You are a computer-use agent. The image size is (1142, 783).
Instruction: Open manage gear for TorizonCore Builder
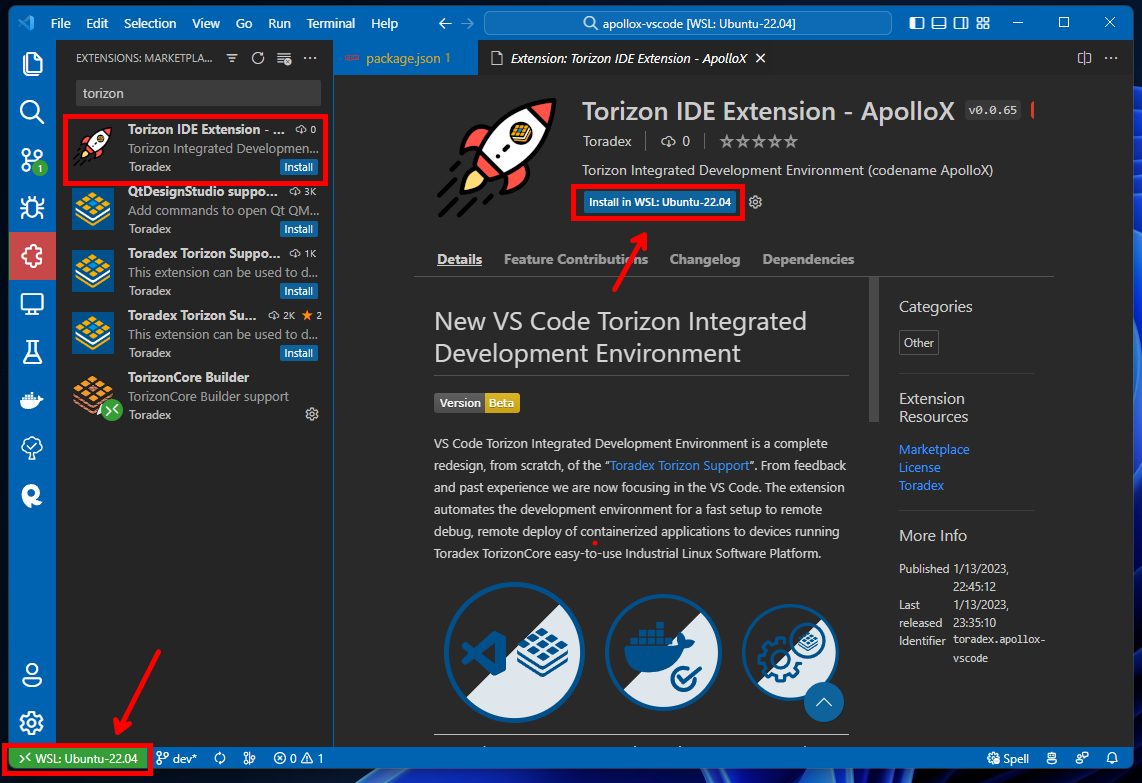coord(312,414)
